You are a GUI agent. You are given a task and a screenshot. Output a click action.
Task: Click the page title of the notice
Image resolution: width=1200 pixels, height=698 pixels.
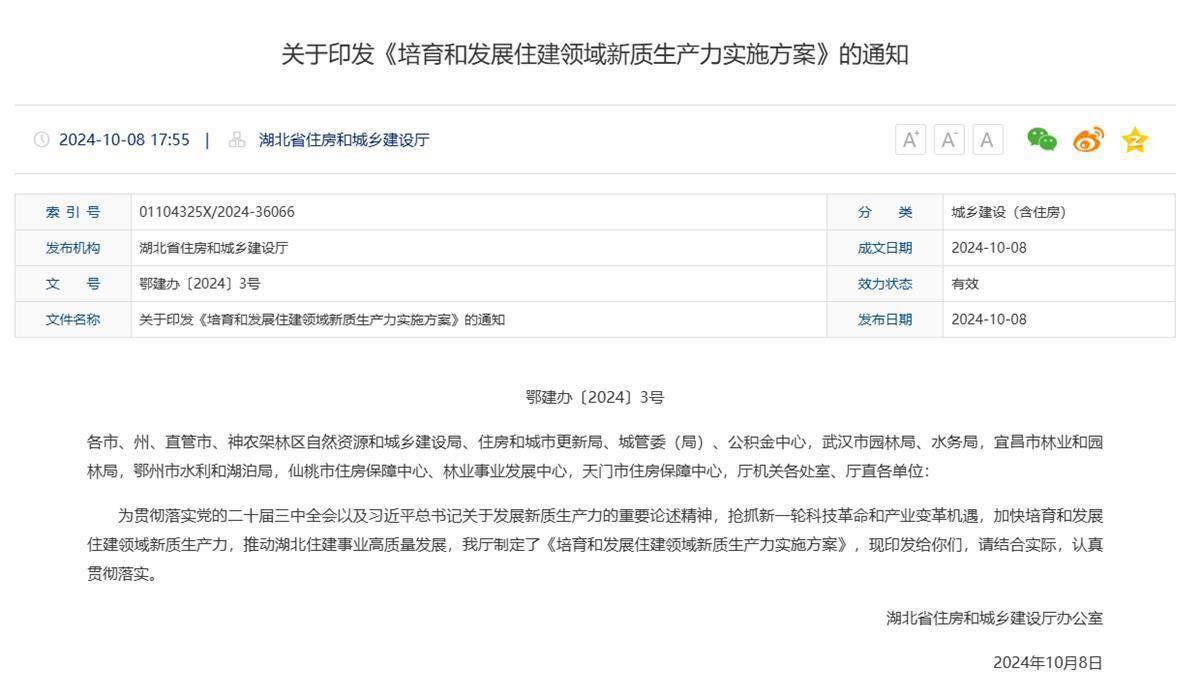[594, 54]
